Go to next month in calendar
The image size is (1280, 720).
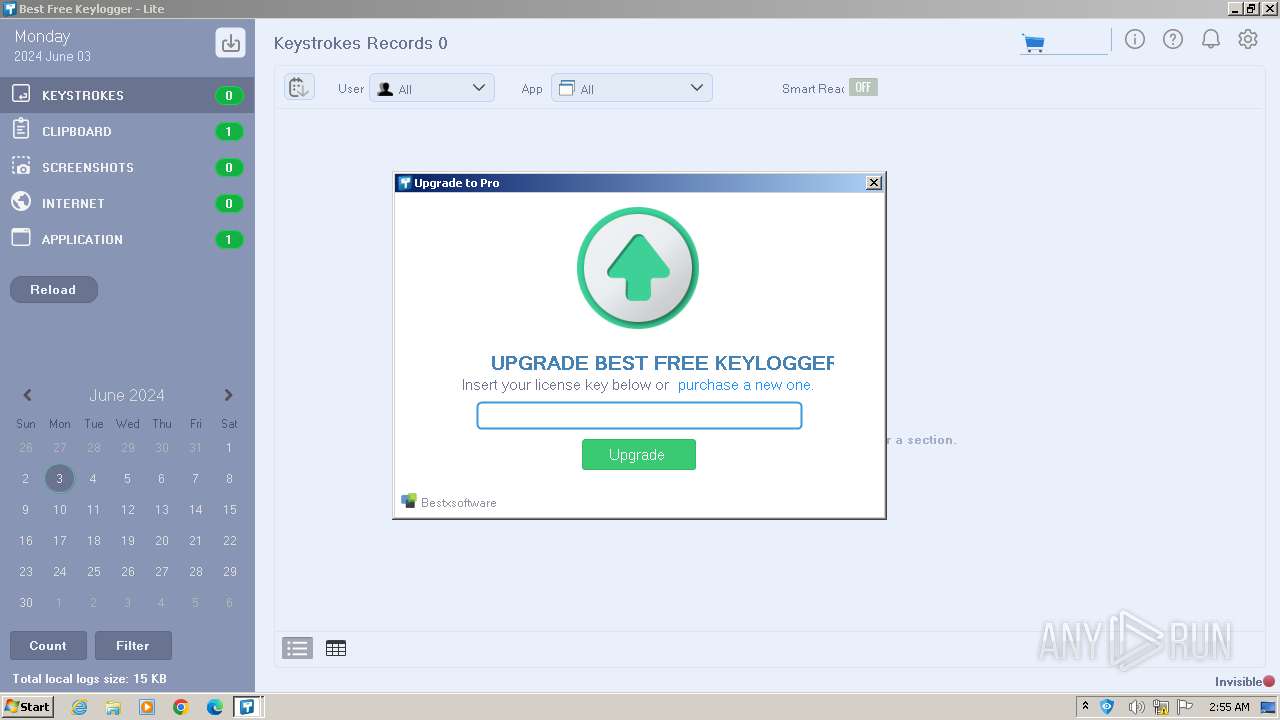click(x=228, y=395)
